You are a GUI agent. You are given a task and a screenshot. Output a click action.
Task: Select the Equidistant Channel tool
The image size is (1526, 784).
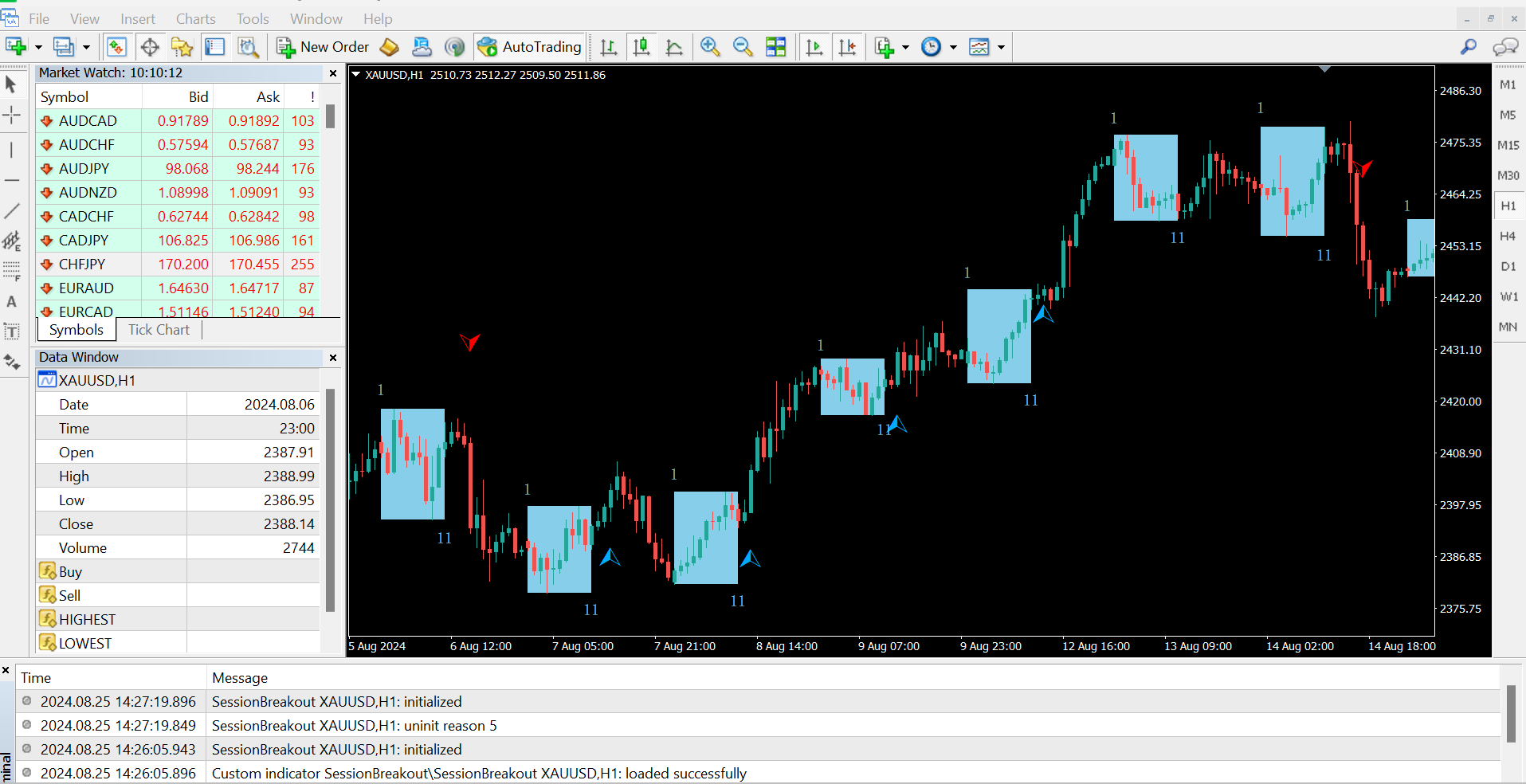[x=11, y=241]
